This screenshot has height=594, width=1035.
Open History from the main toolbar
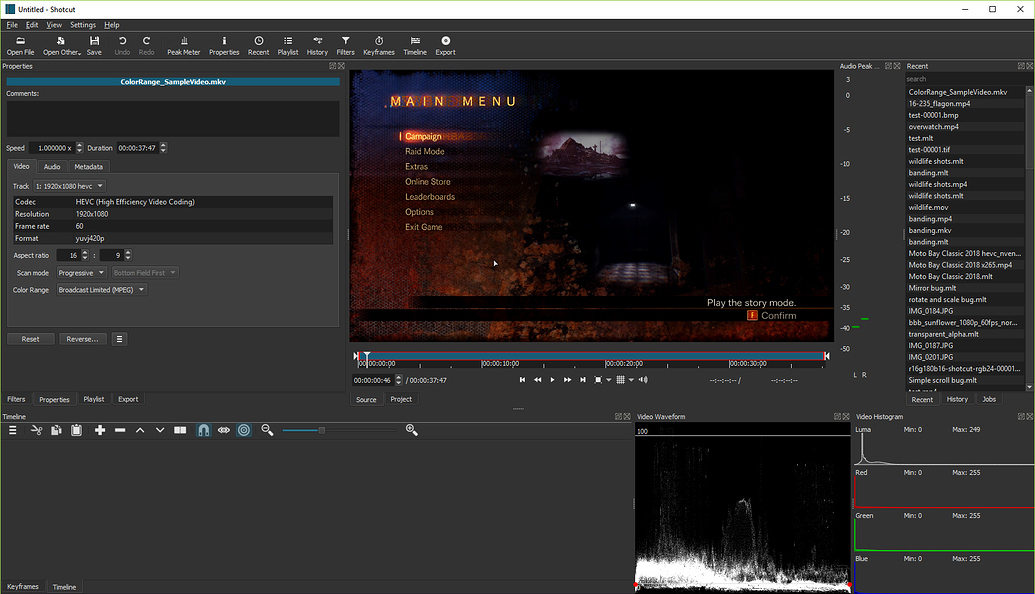tap(317, 46)
